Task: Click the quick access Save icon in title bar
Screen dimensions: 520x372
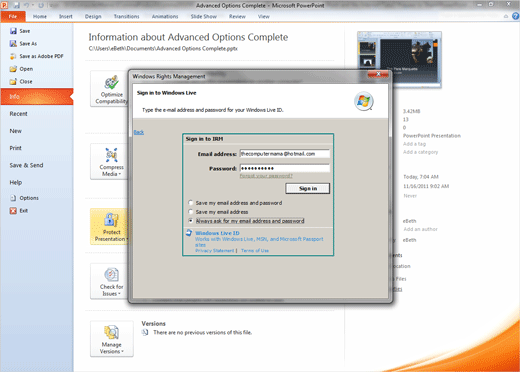Action: click(x=16, y=5)
